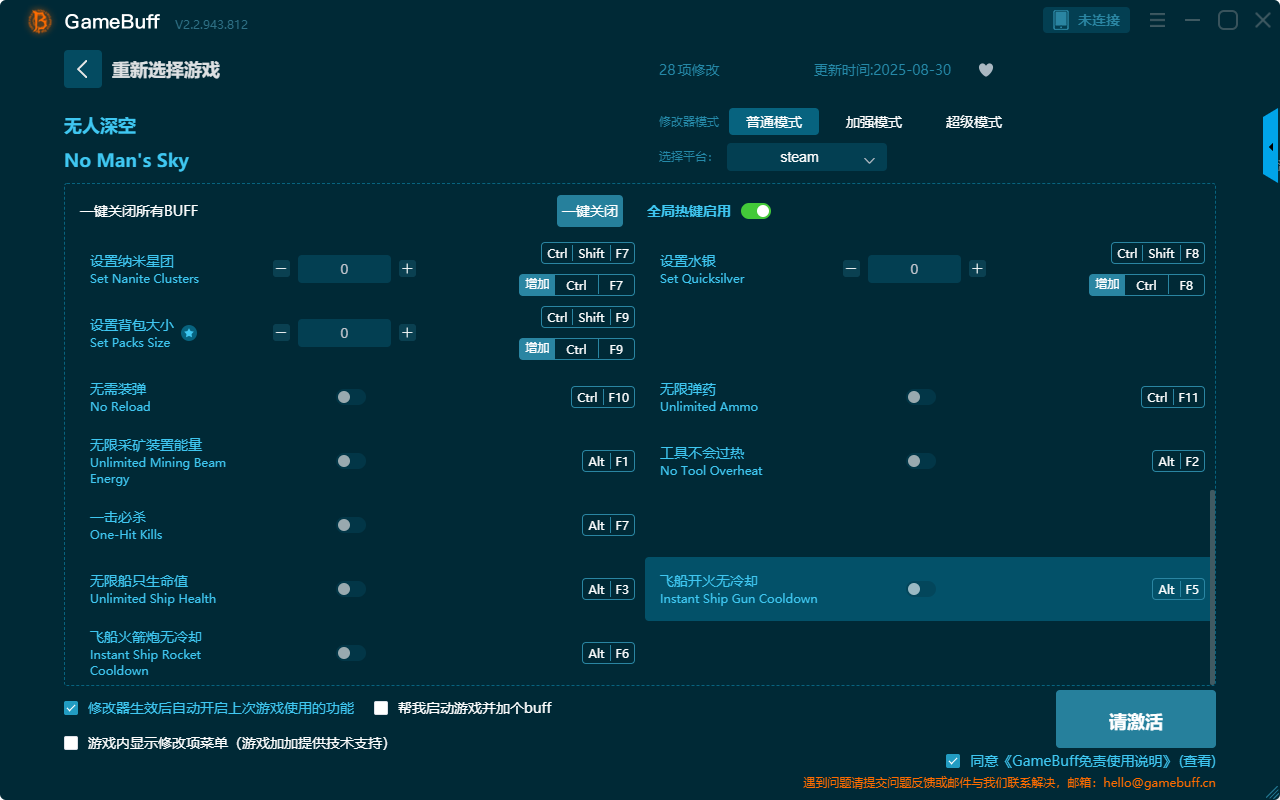Click Ctrl Shift F7 hotkey for Nanite Clusters
The height and width of the screenshot is (800, 1280).
[x=588, y=253]
